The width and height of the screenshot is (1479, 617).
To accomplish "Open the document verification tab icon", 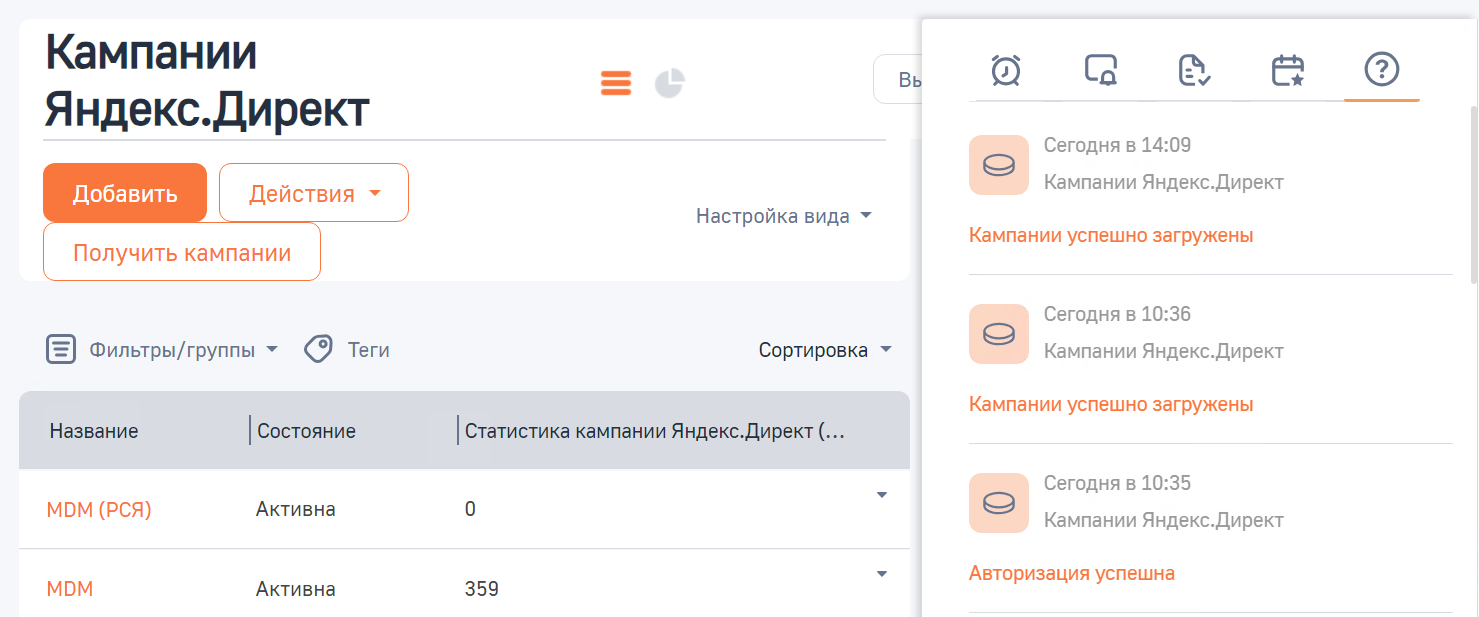I will pyautogui.click(x=1193, y=70).
